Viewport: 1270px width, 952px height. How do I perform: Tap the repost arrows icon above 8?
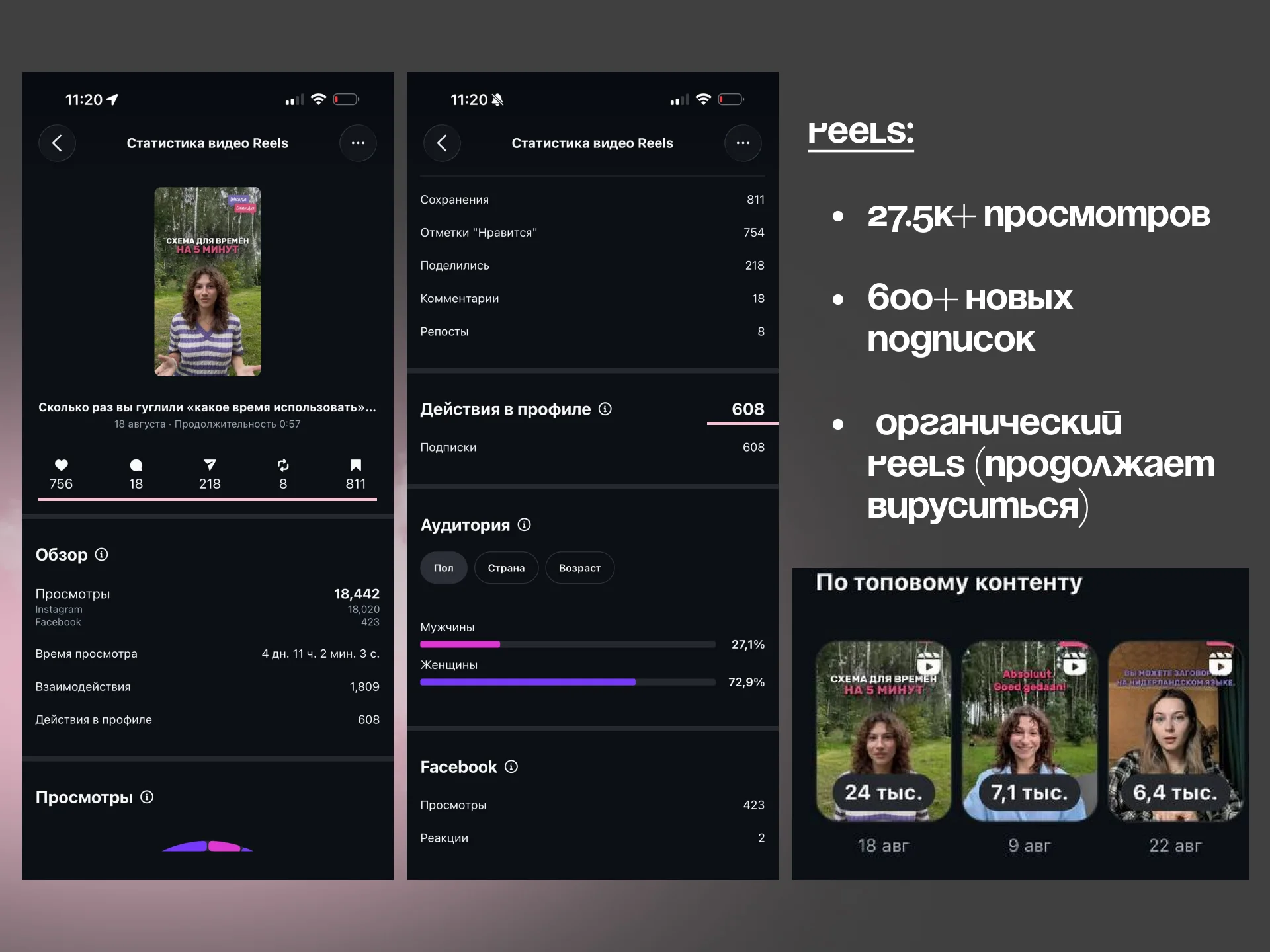pyautogui.click(x=283, y=465)
